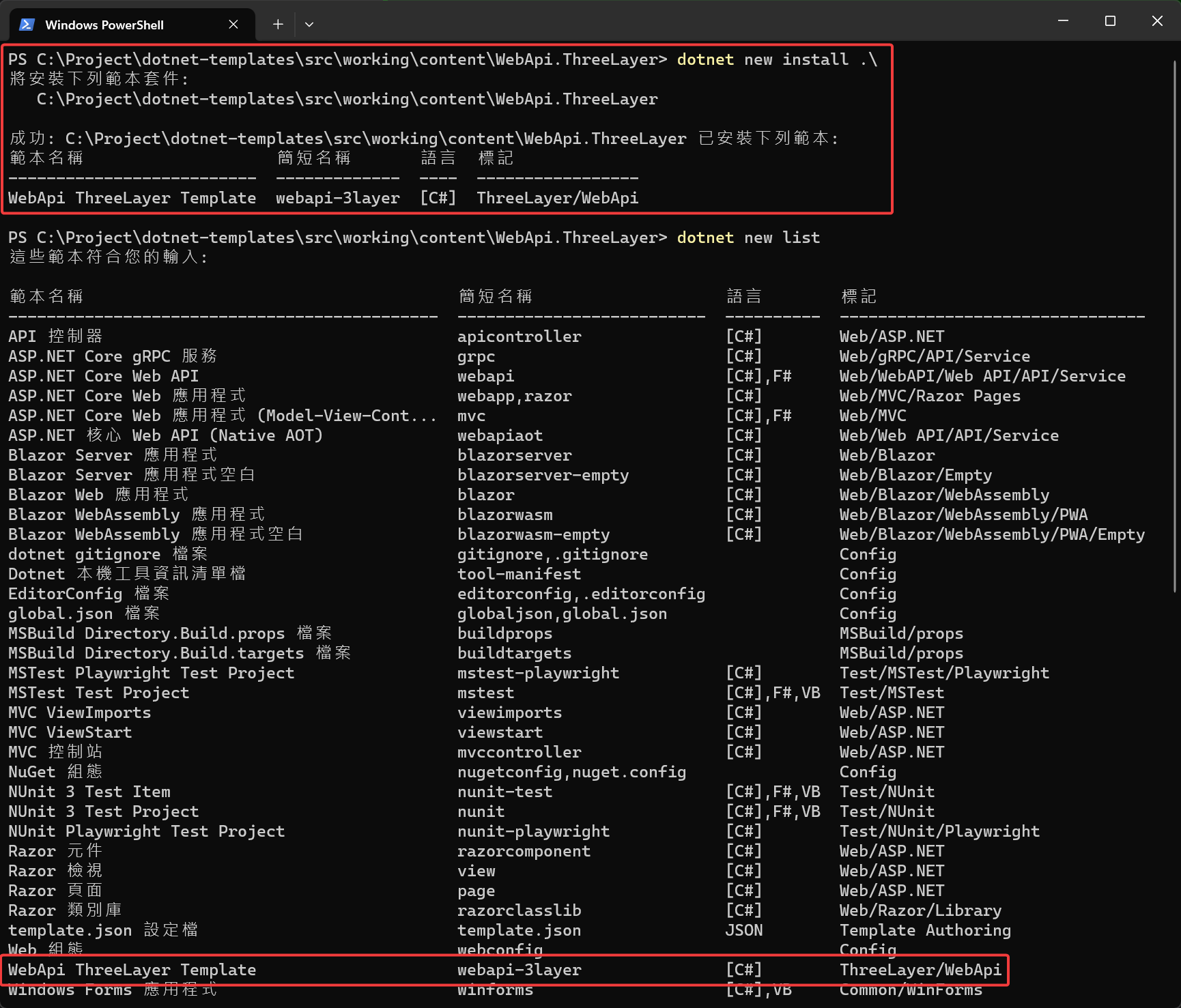Click 'webapp,razor' short name
Viewport: 1181px width, 1008px height.
click(x=515, y=397)
